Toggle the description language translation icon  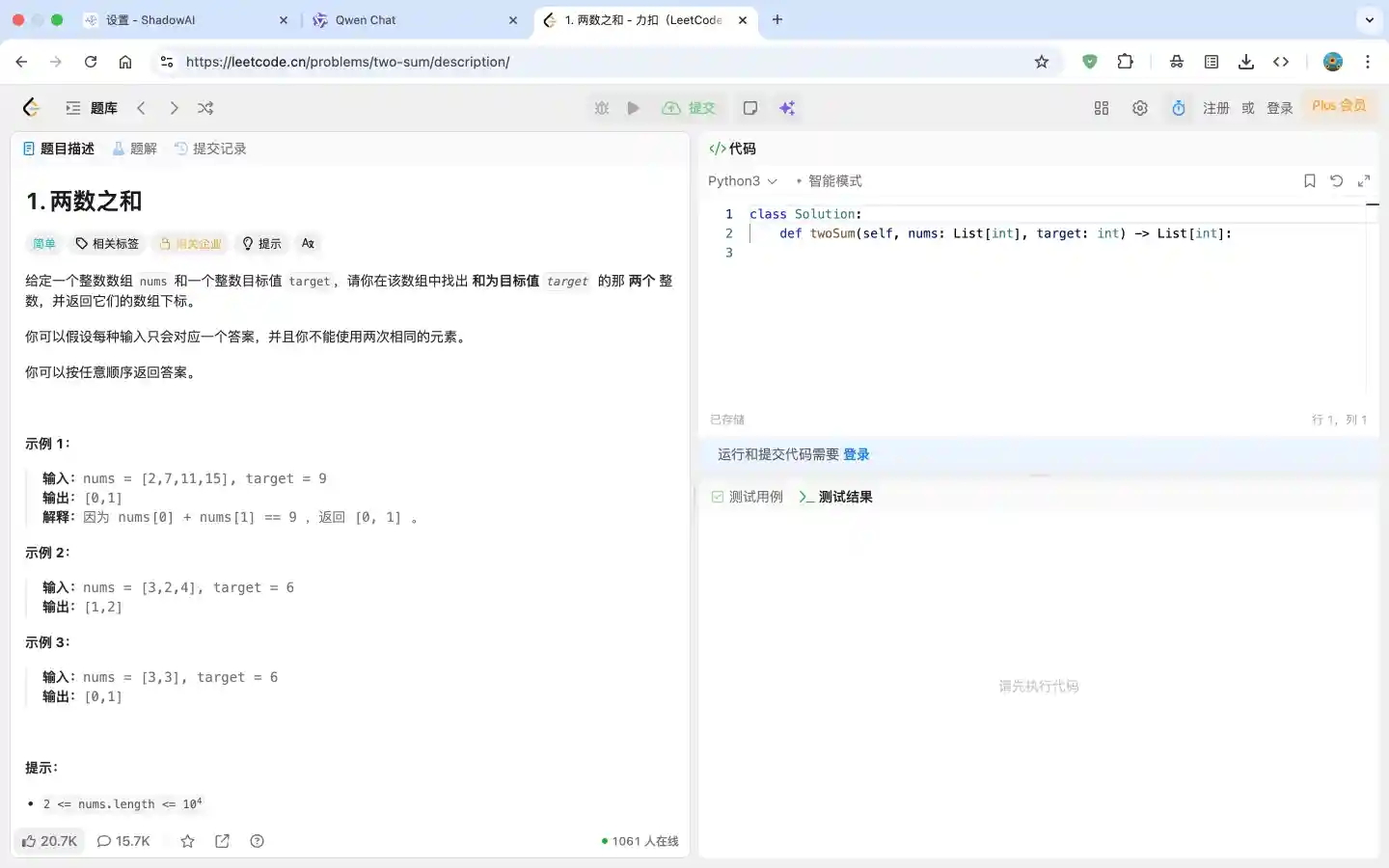[308, 244]
